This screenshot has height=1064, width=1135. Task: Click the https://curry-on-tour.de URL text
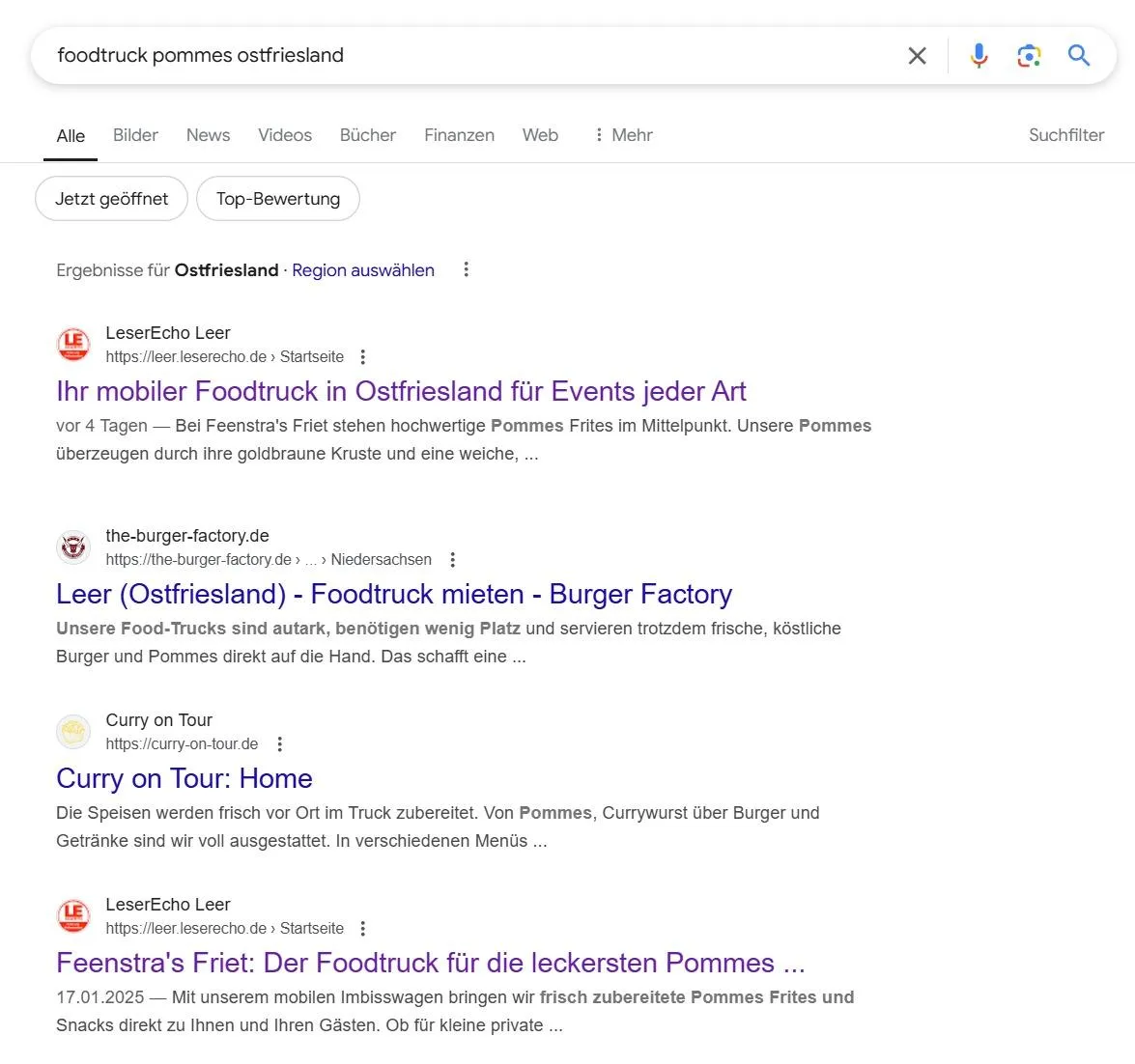click(182, 744)
